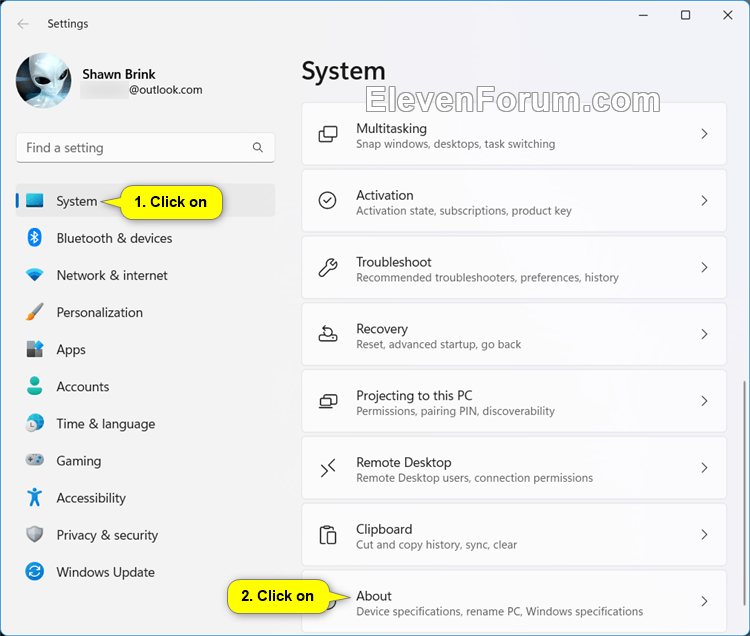The height and width of the screenshot is (636, 750).
Task: Click the Troubleshoot wrench icon
Action: click(328, 267)
